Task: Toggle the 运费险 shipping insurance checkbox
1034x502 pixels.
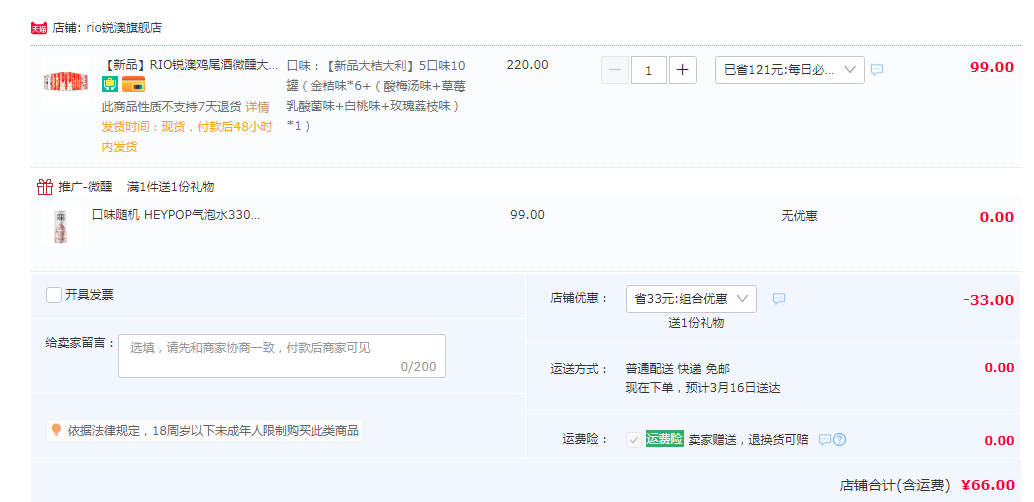Action: coord(634,439)
